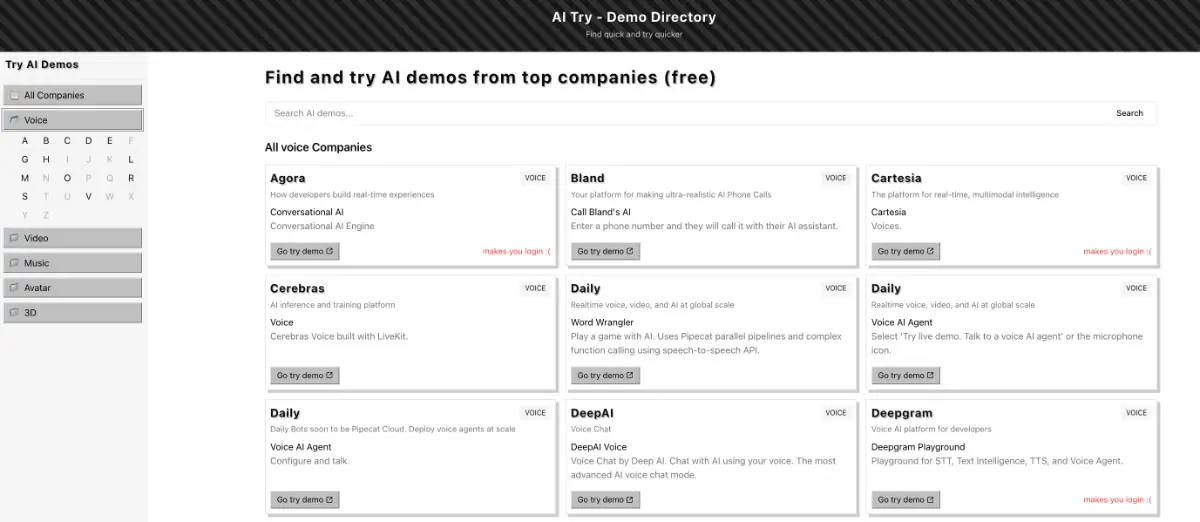Click the 'AI Try - Demo Directory' header title
The height and width of the screenshot is (522, 1200).
click(x=634, y=17)
